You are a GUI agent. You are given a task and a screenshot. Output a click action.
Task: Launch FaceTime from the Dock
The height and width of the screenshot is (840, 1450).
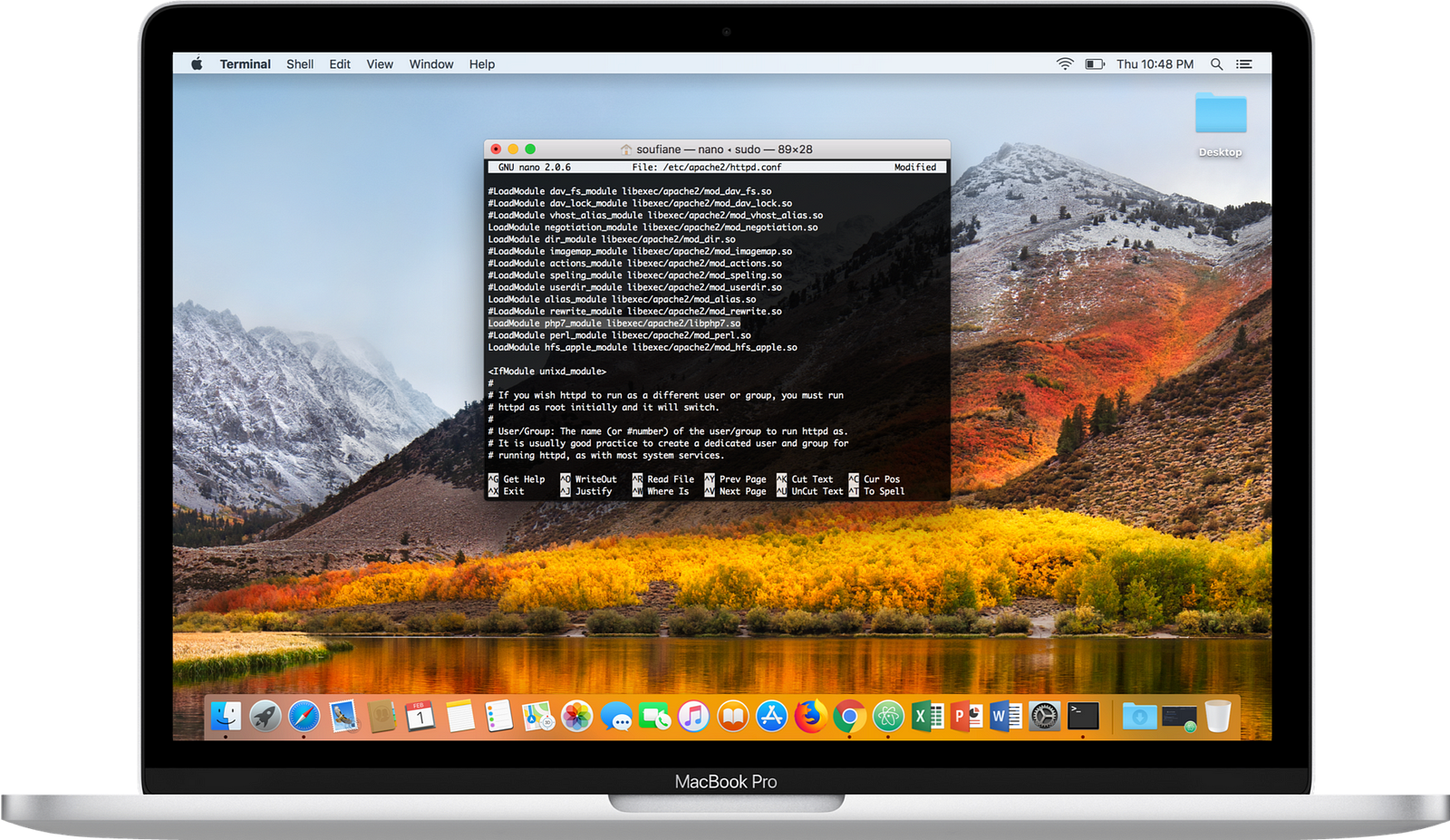point(654,717)
